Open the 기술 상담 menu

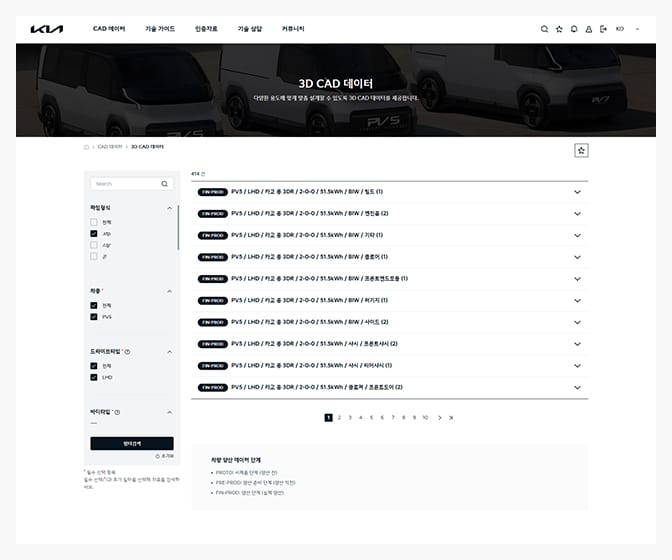(250, 29)
